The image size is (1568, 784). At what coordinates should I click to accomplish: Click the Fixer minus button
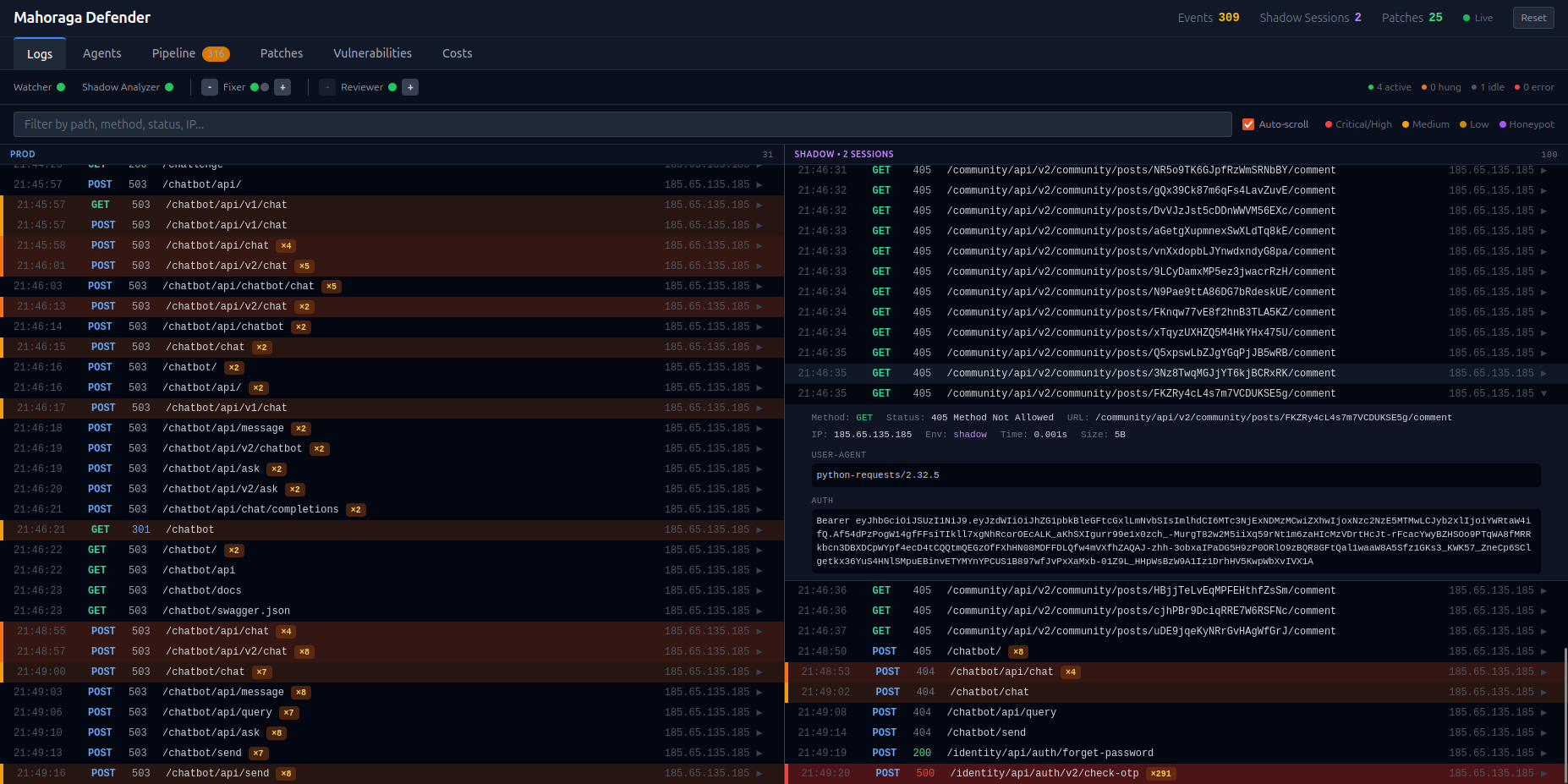(x=210, y=87)
